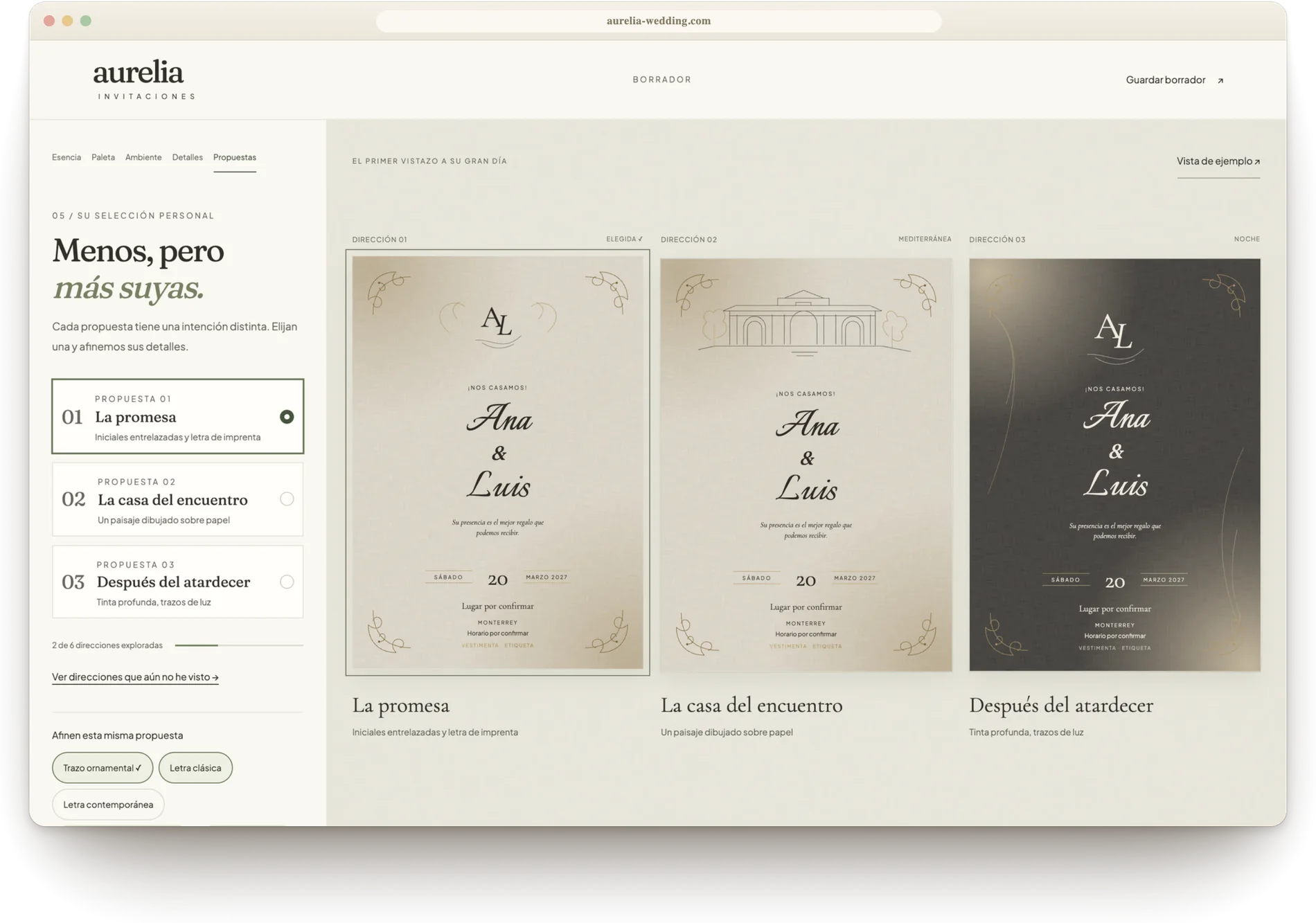The height and width of the screenshot is (923, 1316).
Task: Click the 'Afinen esta misma propuesta' heading
Action: click(x=118, y=735)
